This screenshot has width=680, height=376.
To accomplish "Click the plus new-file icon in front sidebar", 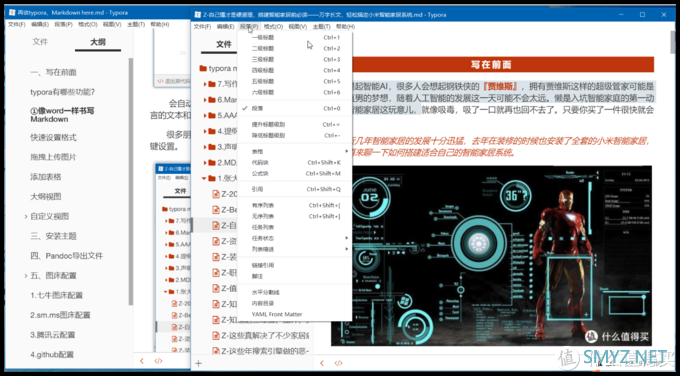I will [x=199, y=363].
